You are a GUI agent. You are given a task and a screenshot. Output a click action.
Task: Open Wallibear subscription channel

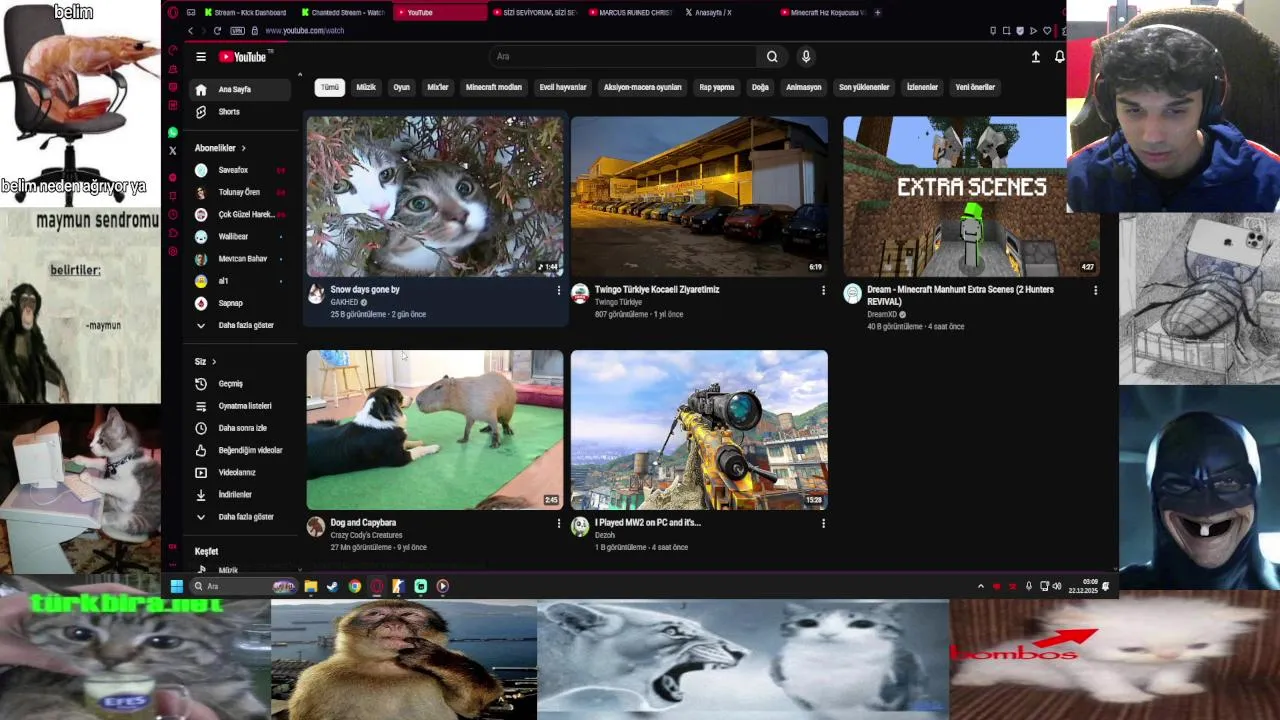[x=242, y=237]
